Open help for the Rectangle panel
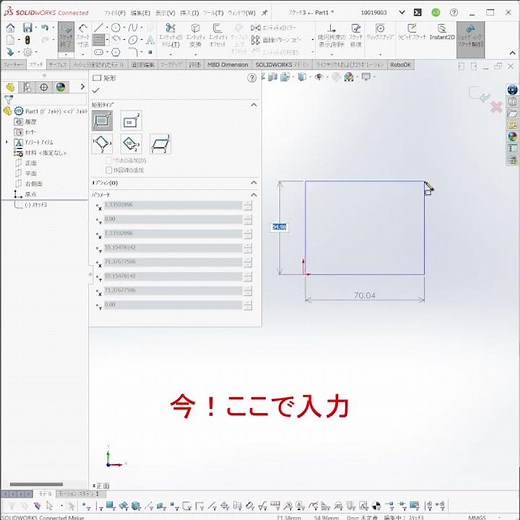Screen dimensions: 520x520 (252, 78)
